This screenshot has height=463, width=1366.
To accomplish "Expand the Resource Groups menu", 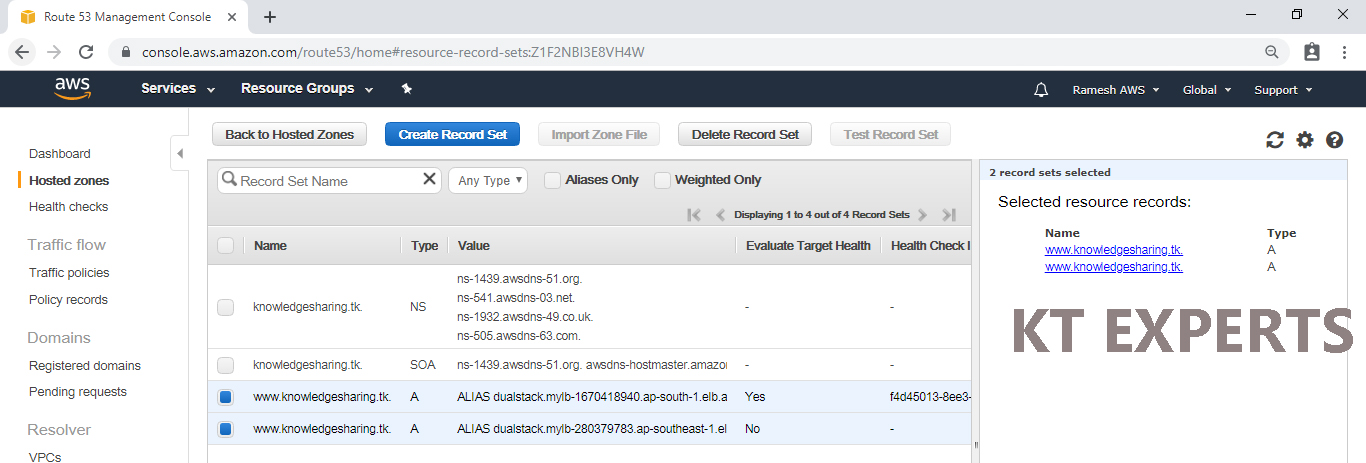I will pos(307,89).
